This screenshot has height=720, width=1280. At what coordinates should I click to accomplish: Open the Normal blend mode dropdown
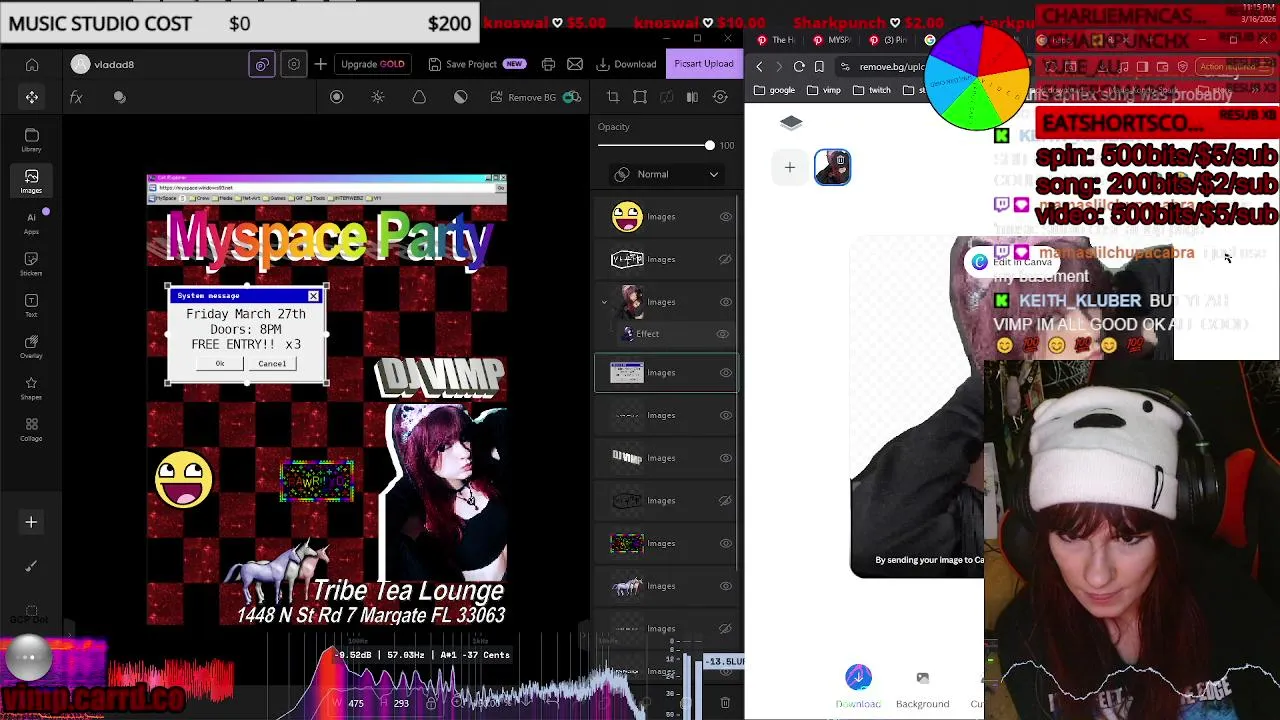coord(666,174)
